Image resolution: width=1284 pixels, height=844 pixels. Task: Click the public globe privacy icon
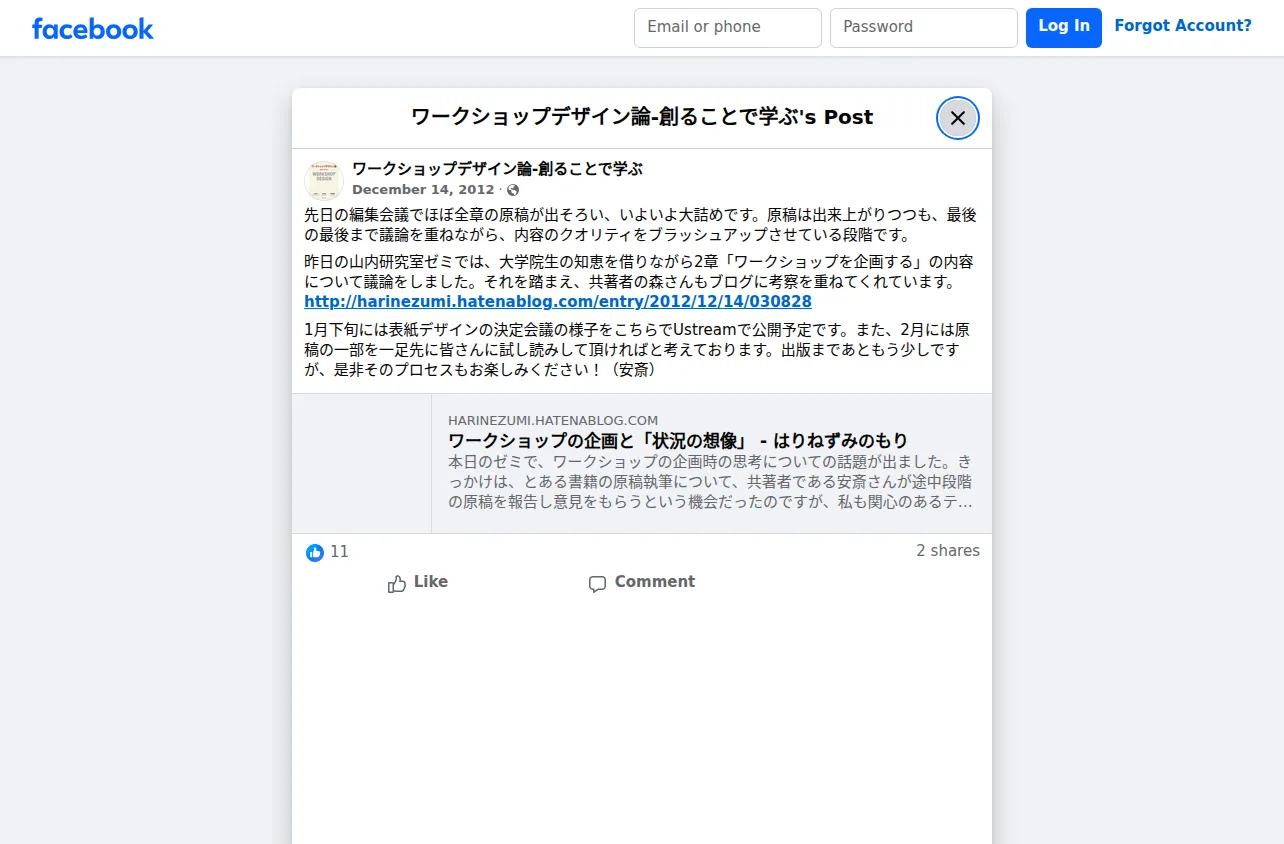coord(513,190)
